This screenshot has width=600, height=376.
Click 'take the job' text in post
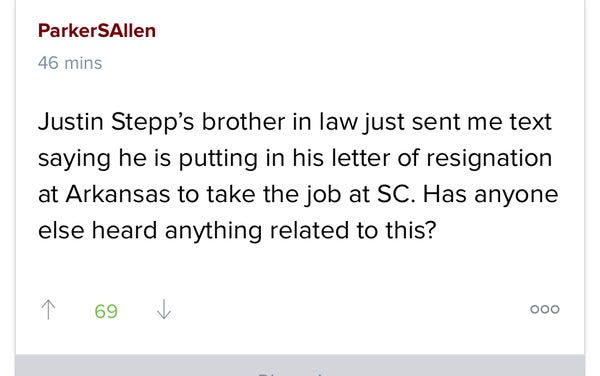pos(273,195)
